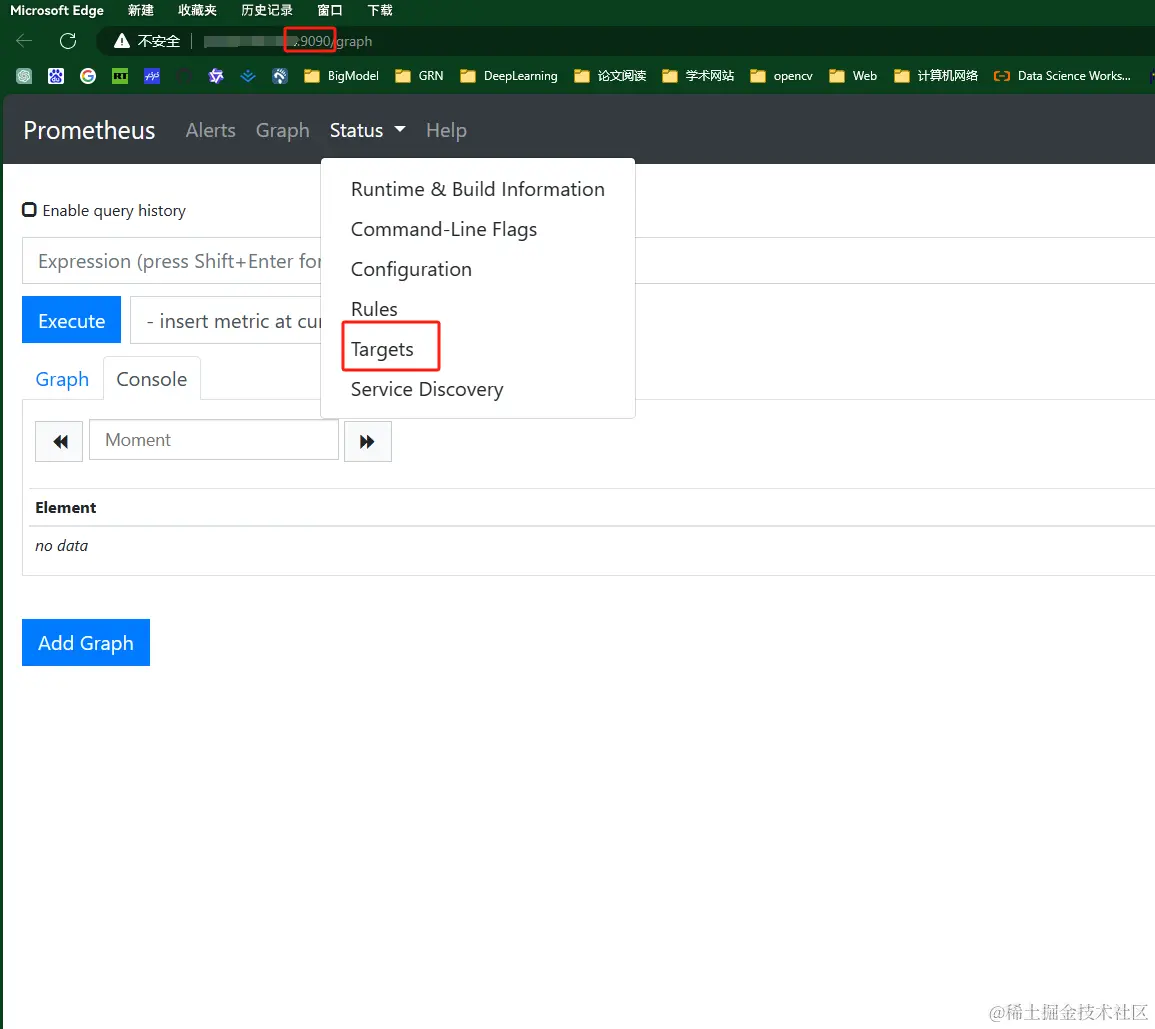Open the BigModel bookmarks folder
This screenshot has height=1029, width=1155.
pyautogui.click(x=341, y=76)
